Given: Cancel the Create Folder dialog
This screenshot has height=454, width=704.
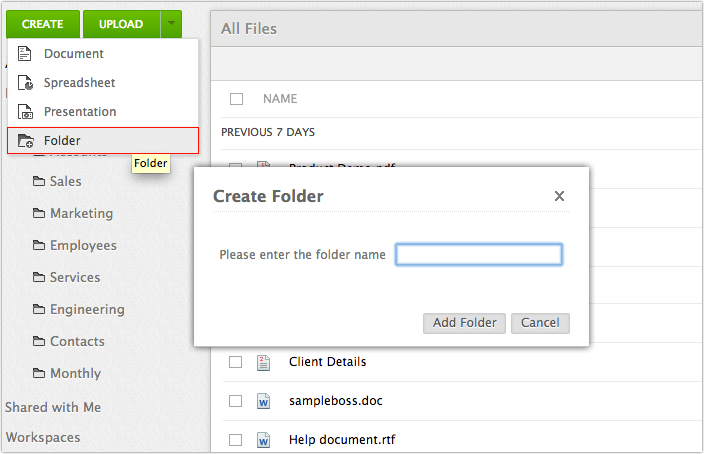Looking at the screenshot, I should point(540,323).
